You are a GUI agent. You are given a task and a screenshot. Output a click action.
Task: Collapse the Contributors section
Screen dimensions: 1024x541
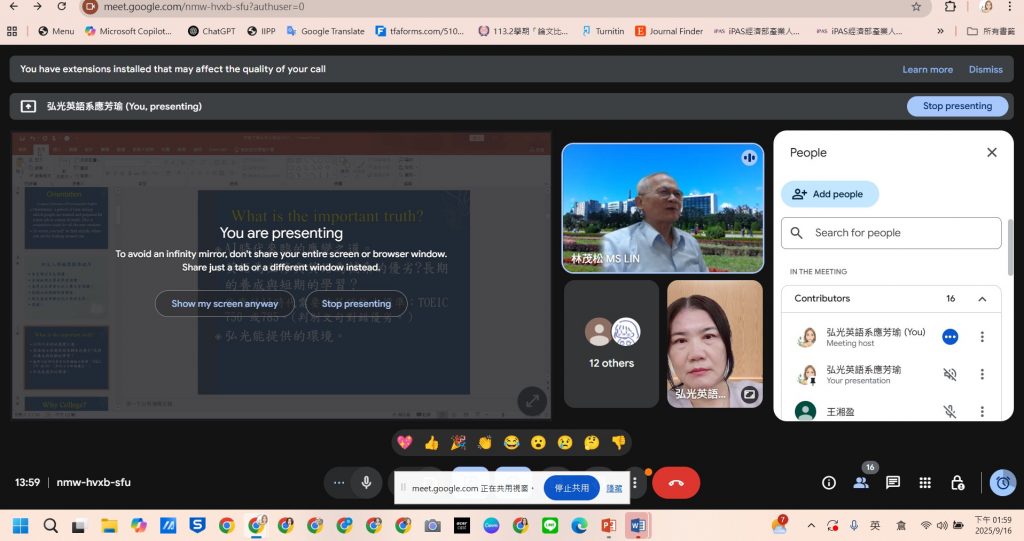click(982, 299)
